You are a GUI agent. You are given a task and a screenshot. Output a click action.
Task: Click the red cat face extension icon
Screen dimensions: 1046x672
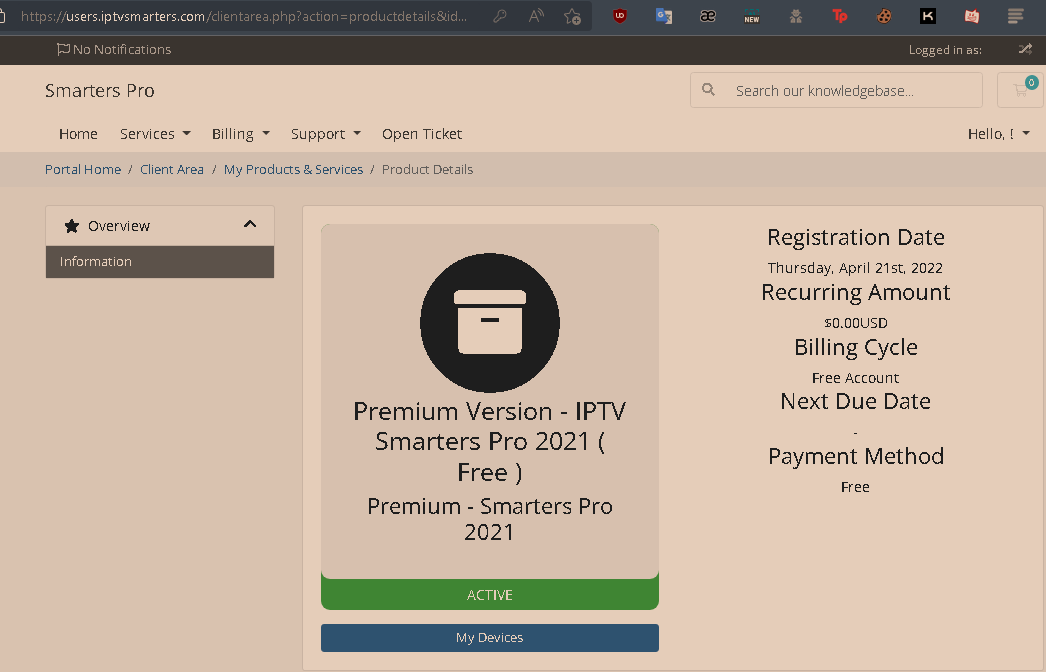click(x=972, y=16)
